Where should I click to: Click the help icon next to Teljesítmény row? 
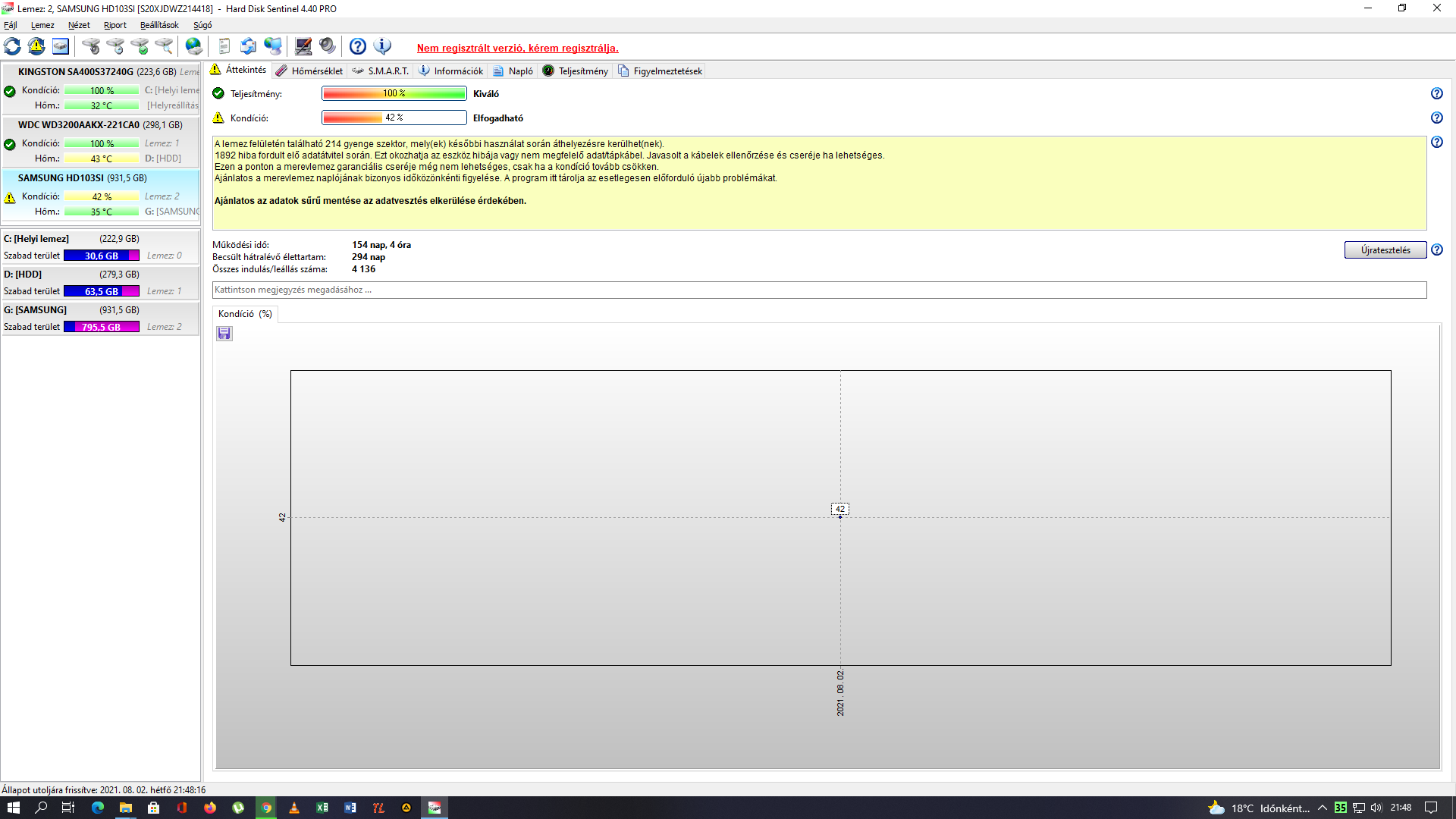1436,93
